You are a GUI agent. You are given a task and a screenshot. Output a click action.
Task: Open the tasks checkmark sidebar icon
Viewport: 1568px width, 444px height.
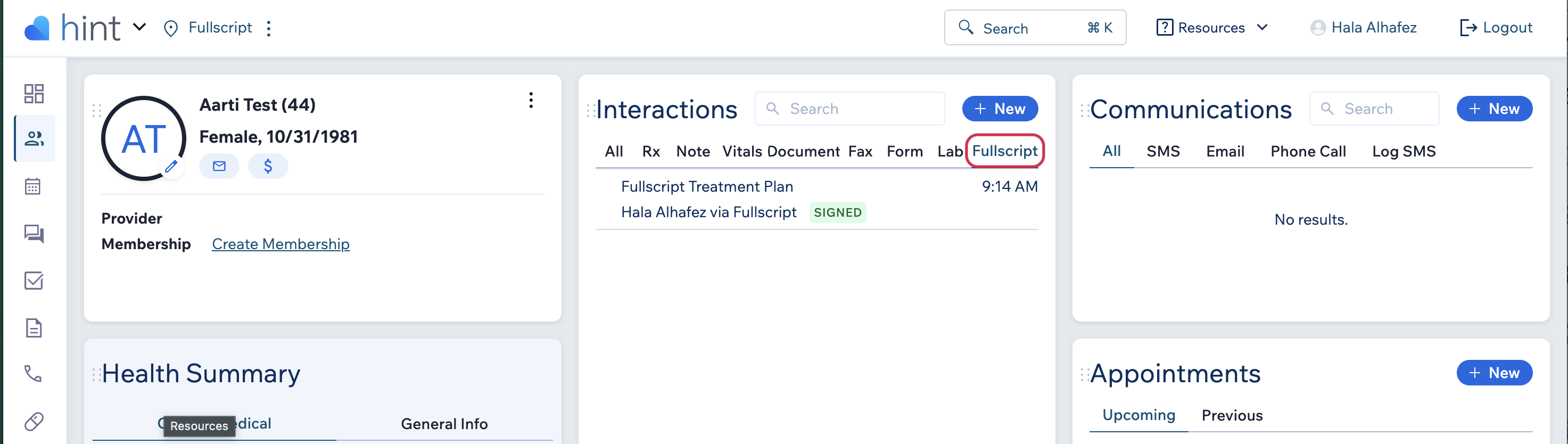click(34, 281)
